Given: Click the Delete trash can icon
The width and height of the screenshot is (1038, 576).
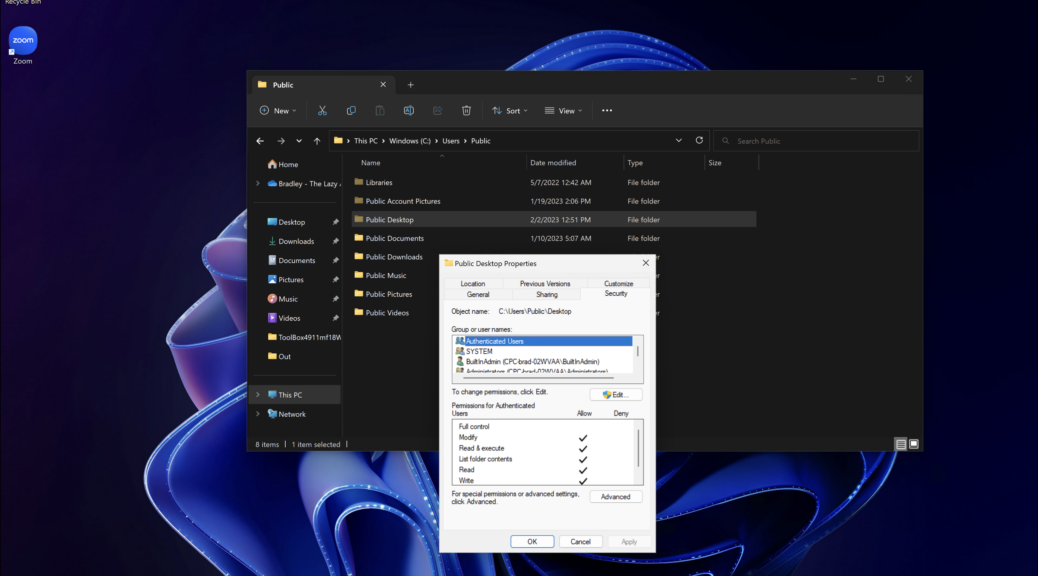Looking at the screenshot, I should [x=466, y=111].
